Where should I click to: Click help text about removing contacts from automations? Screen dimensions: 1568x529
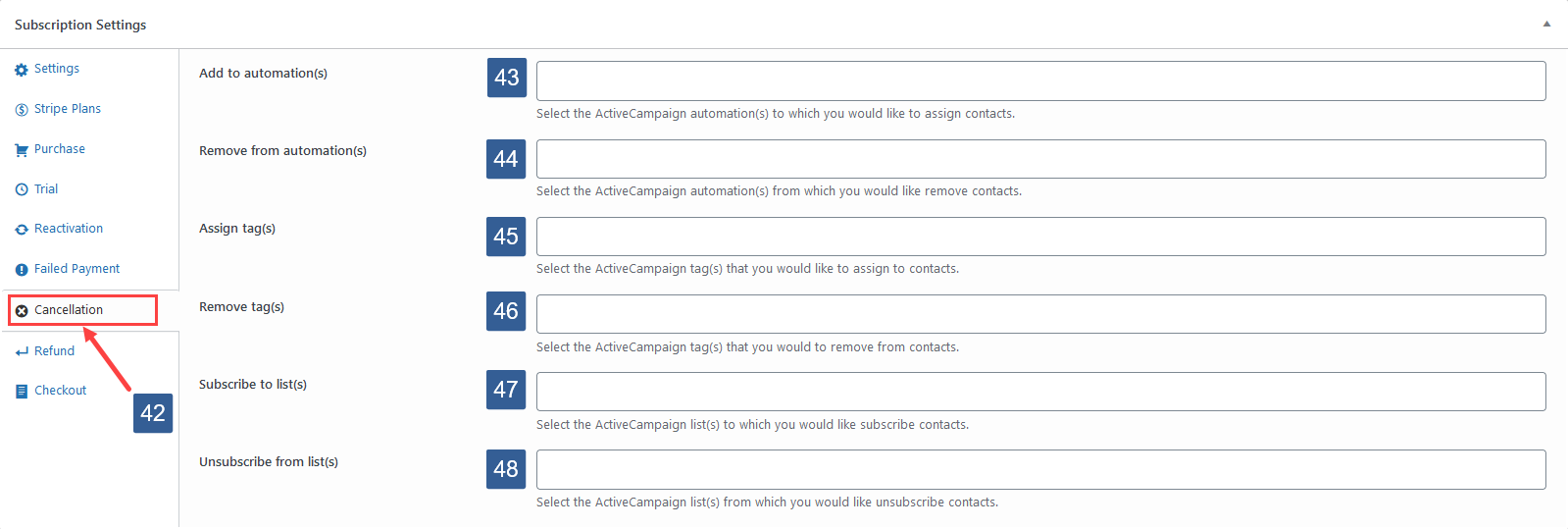[x=779, y=191]
